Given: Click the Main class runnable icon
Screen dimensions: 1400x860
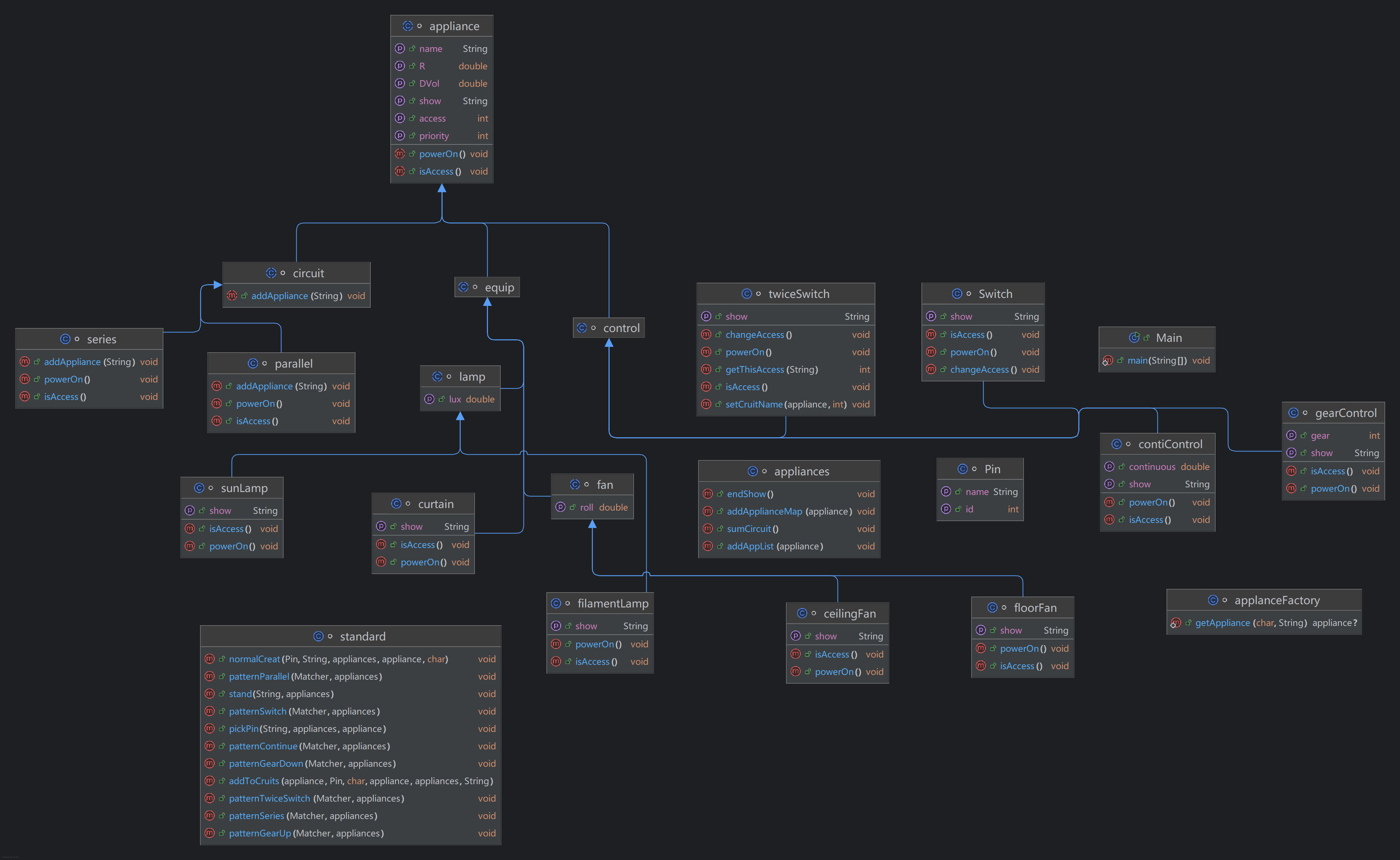Looking at the screenshot, I should click(x=1134, y=338).
